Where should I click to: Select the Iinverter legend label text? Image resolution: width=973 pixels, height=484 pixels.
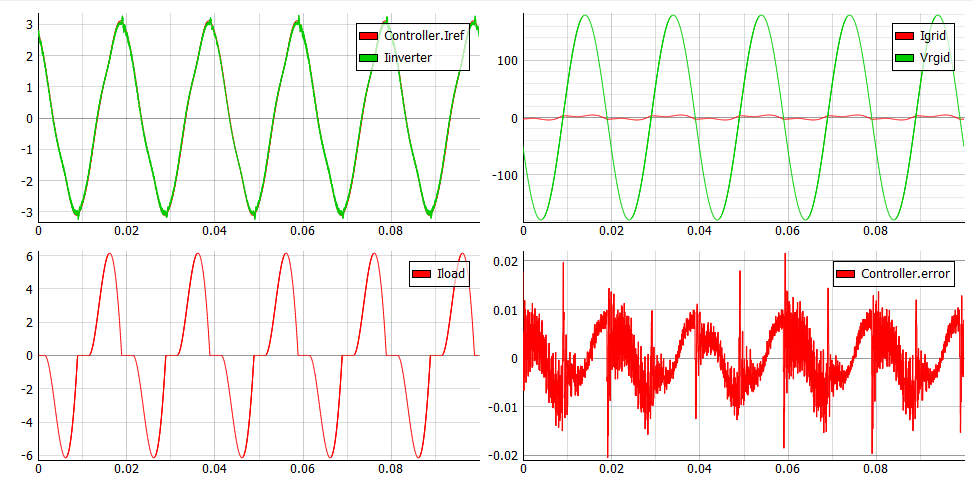click(408, 58)
